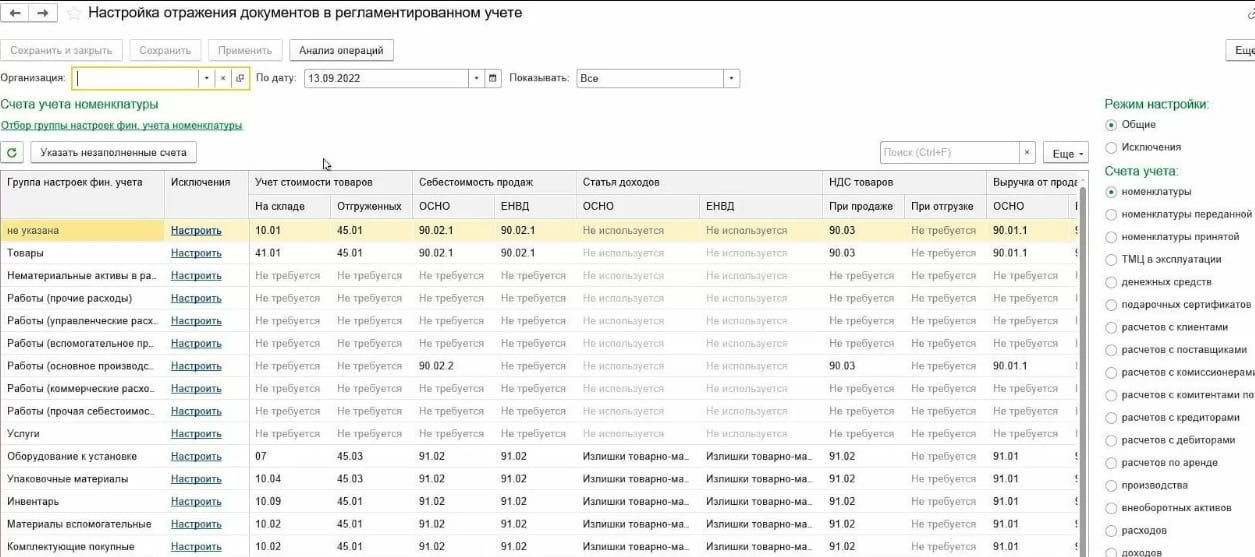This screenshot has width=1255, height=557.
Task: Clear the search box with its x icon
Action: [x=1027, y=153]
